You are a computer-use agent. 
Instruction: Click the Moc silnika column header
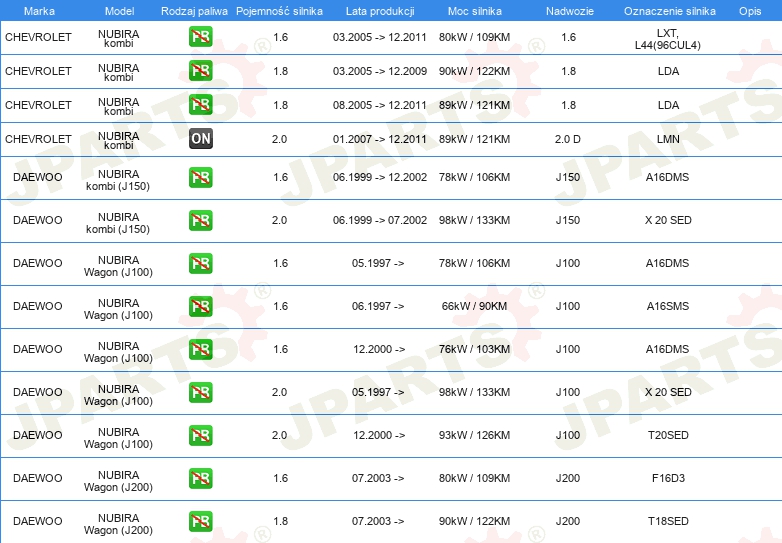[x=475, y=11]
